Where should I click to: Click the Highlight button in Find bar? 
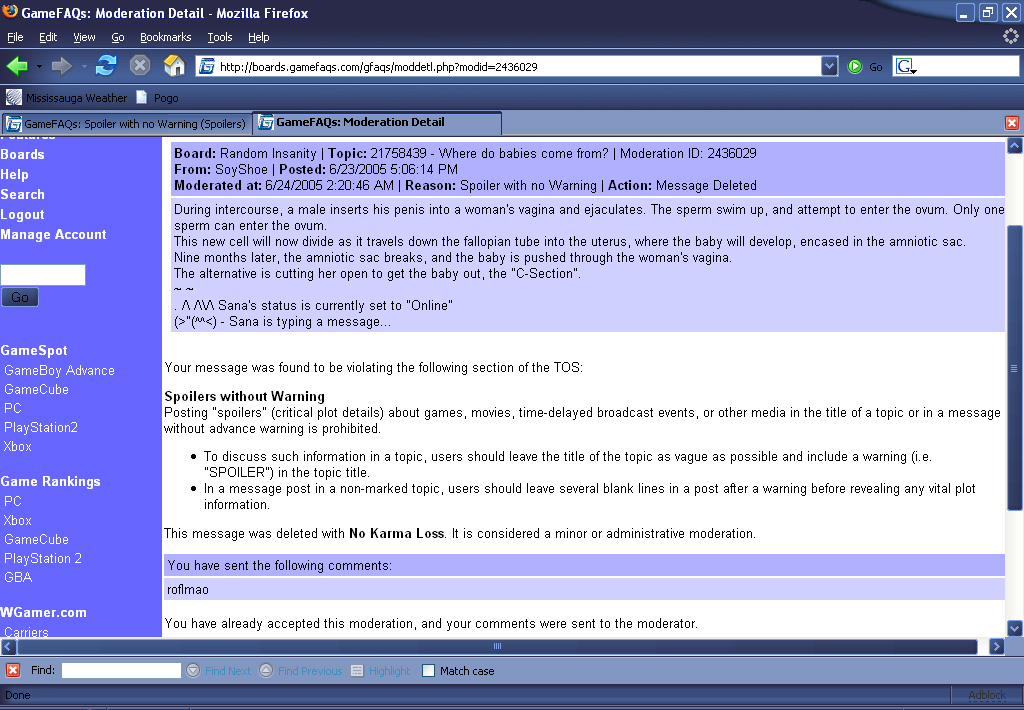point(381,671)
